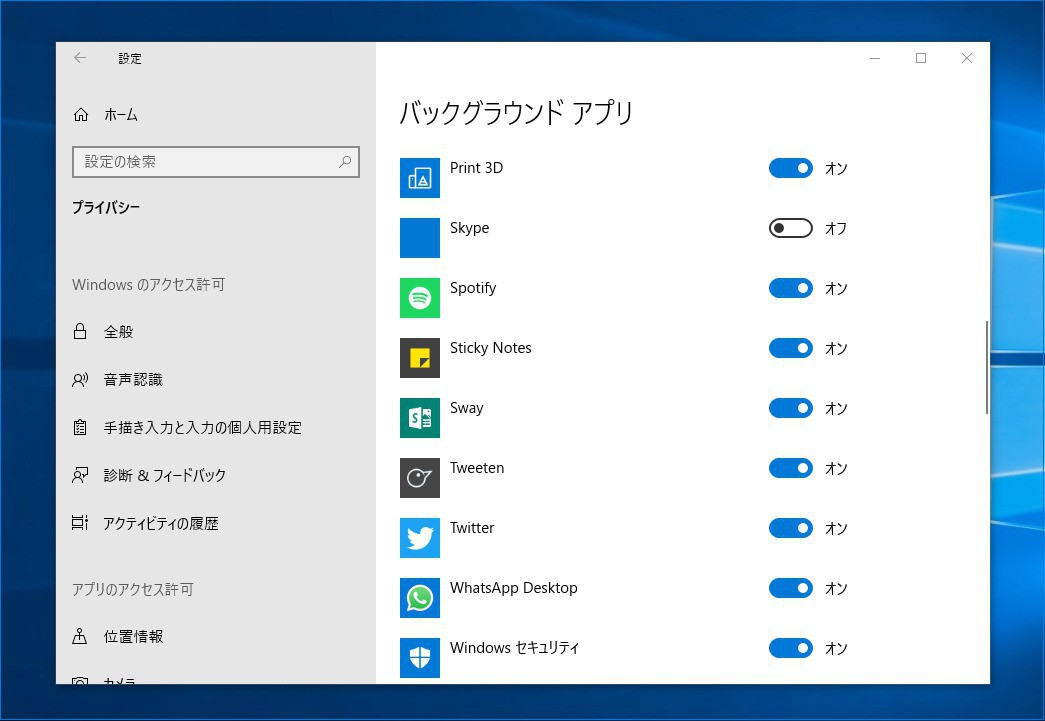
Task: Open 診断 & フィードバック section
Action: click(x=164, y=476)
